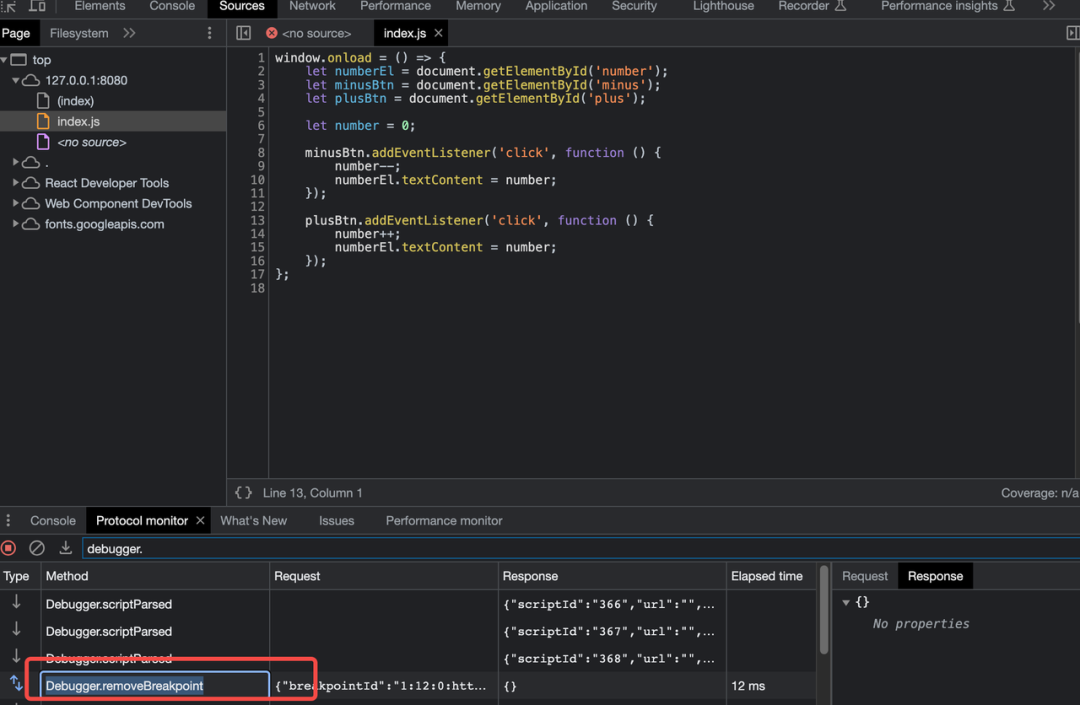Select index.js in the file tree
Image resolution: width=1080 pixels, height=705 pixels.
point(79,121)
